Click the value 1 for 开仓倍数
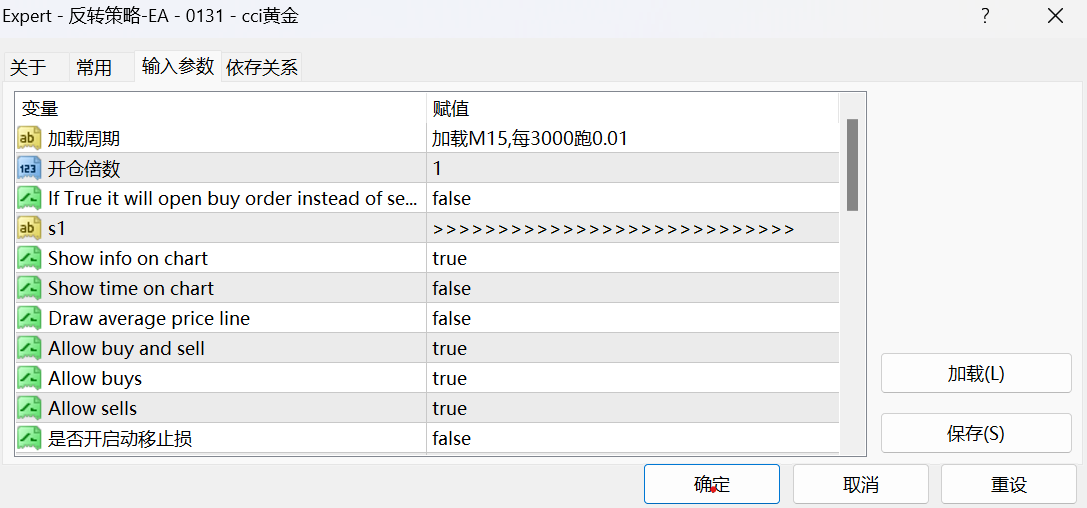Screen dimensions: 1087x508 [437, 168]
